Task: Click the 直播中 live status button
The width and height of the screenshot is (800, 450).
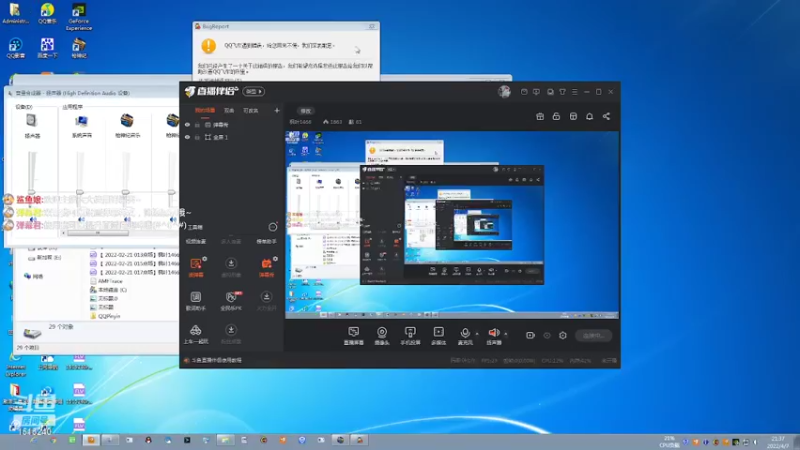Action: coord(593,335)
